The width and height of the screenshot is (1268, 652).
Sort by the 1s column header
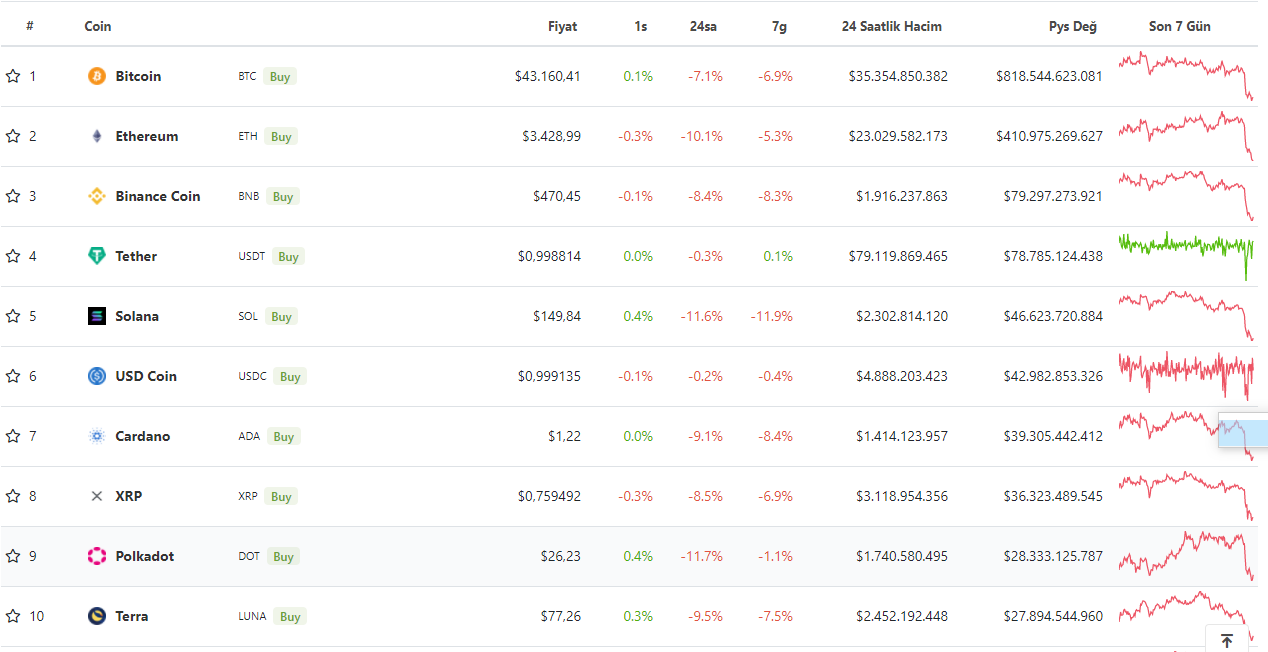(x=640, y=26)
